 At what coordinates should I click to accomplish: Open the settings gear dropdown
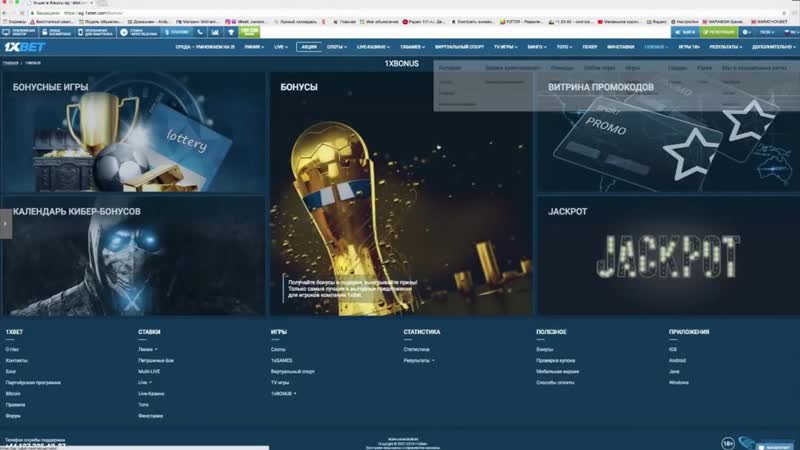(x=746, y=32)
